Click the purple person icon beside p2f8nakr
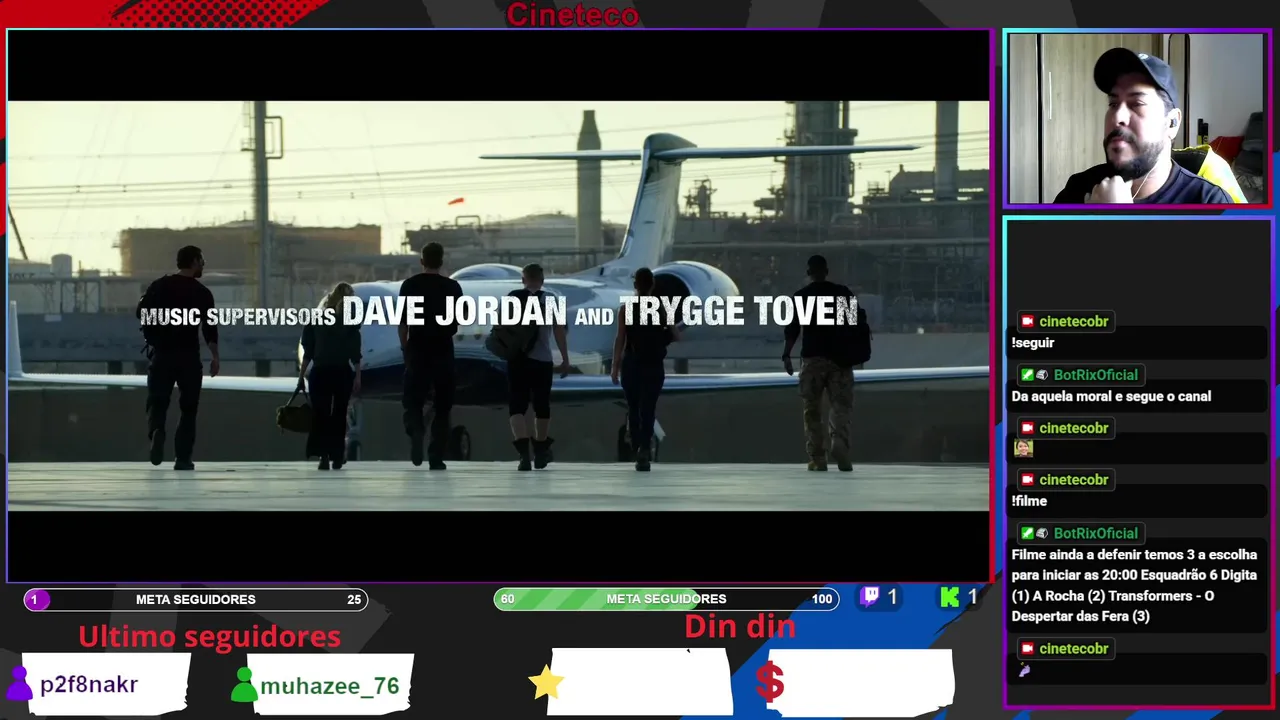The height and width of the screenshot is (720, 1280). [19, 684]
